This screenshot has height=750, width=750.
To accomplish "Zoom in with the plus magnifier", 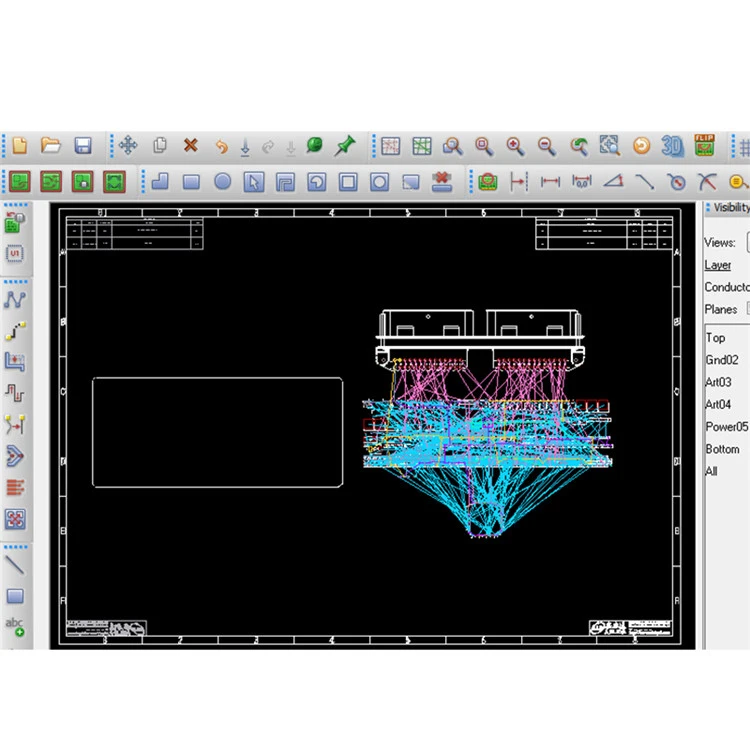I will click(516, 146).
